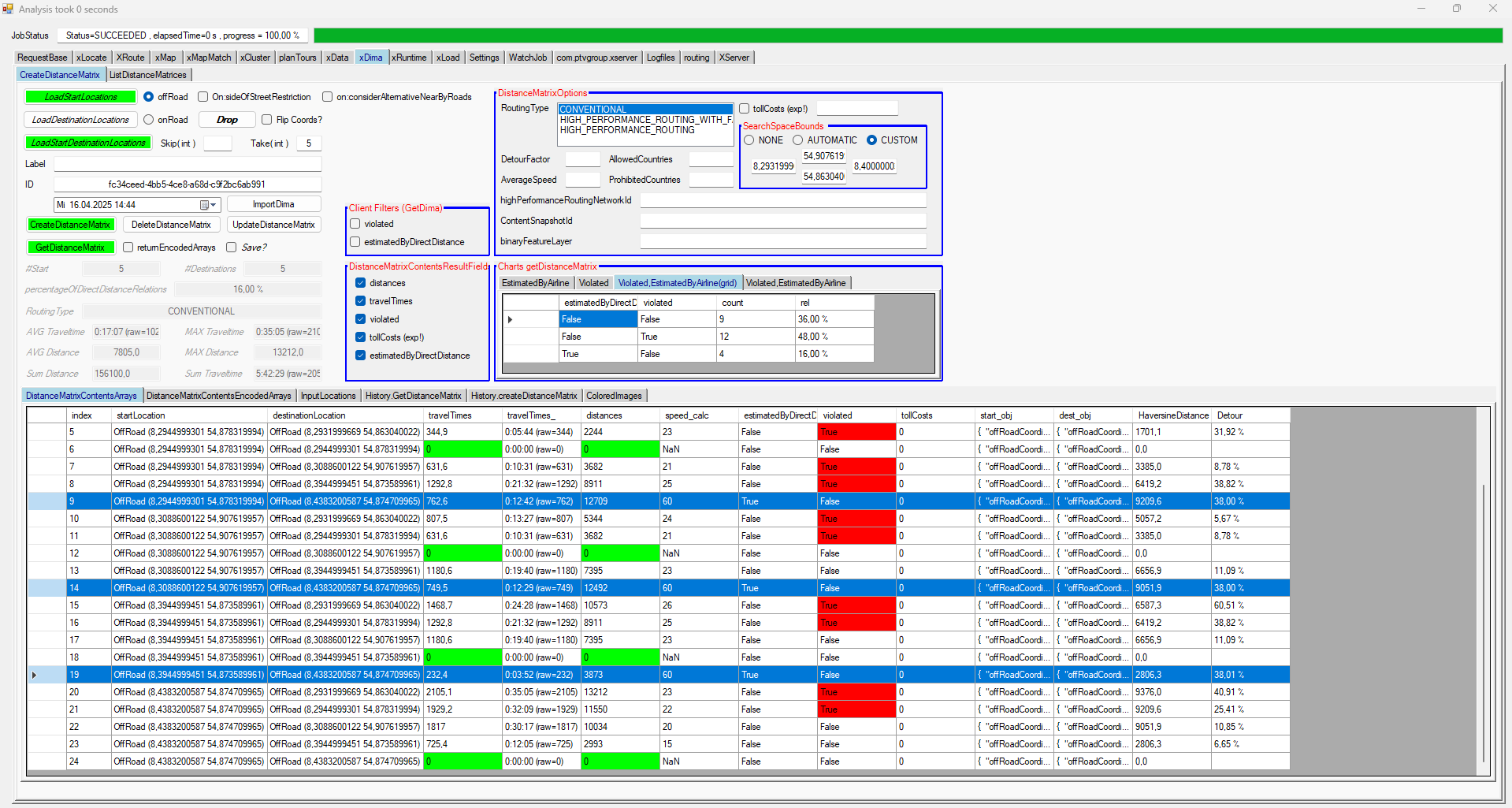The width and height of the screenshot is (1512, 808).
Task: Select the onRoad radio button
Action: pos(149,120)
